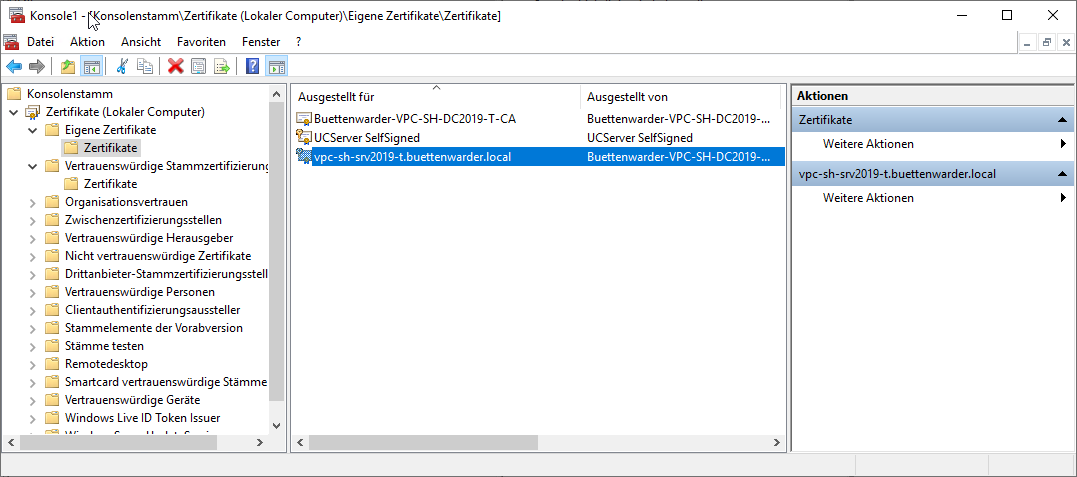The width and height of the screenshot is (1077, 477).
Task: Toggle the console tree pane icon
Action: pos(91,66)
